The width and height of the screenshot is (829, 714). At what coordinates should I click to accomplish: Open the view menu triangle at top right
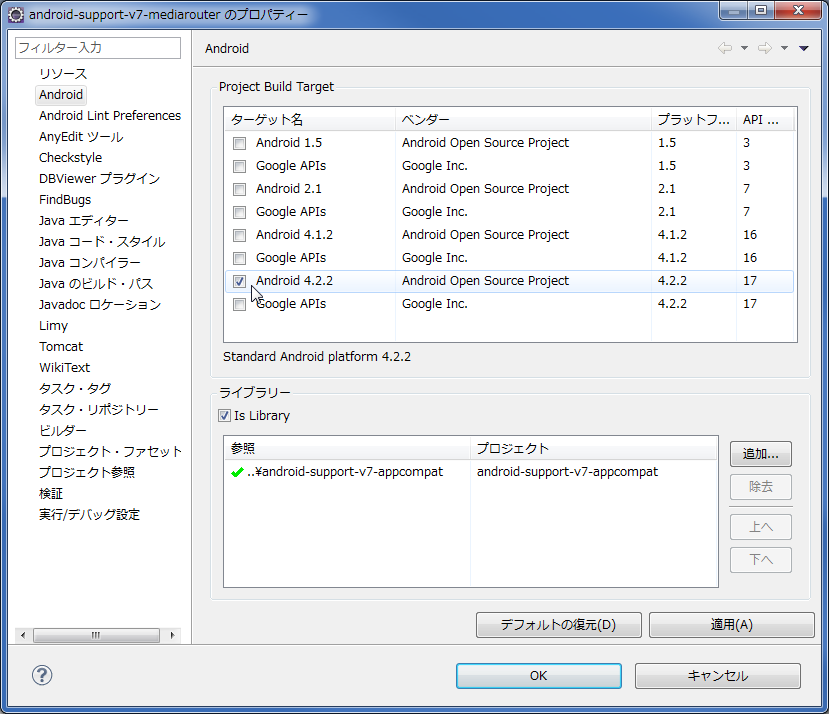804,48
